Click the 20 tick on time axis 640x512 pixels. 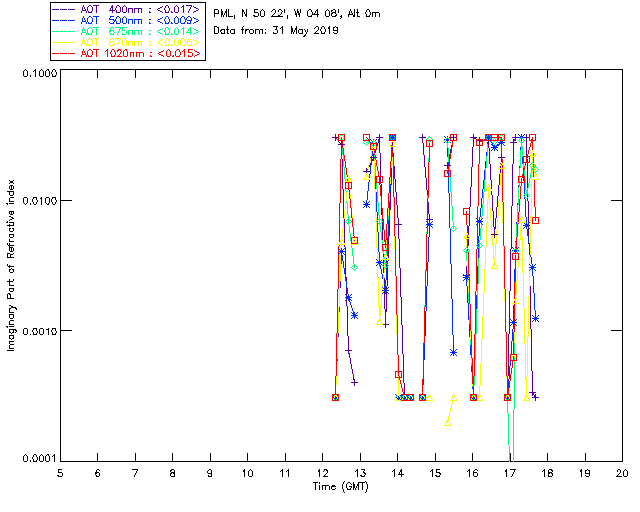pos(622,472)
